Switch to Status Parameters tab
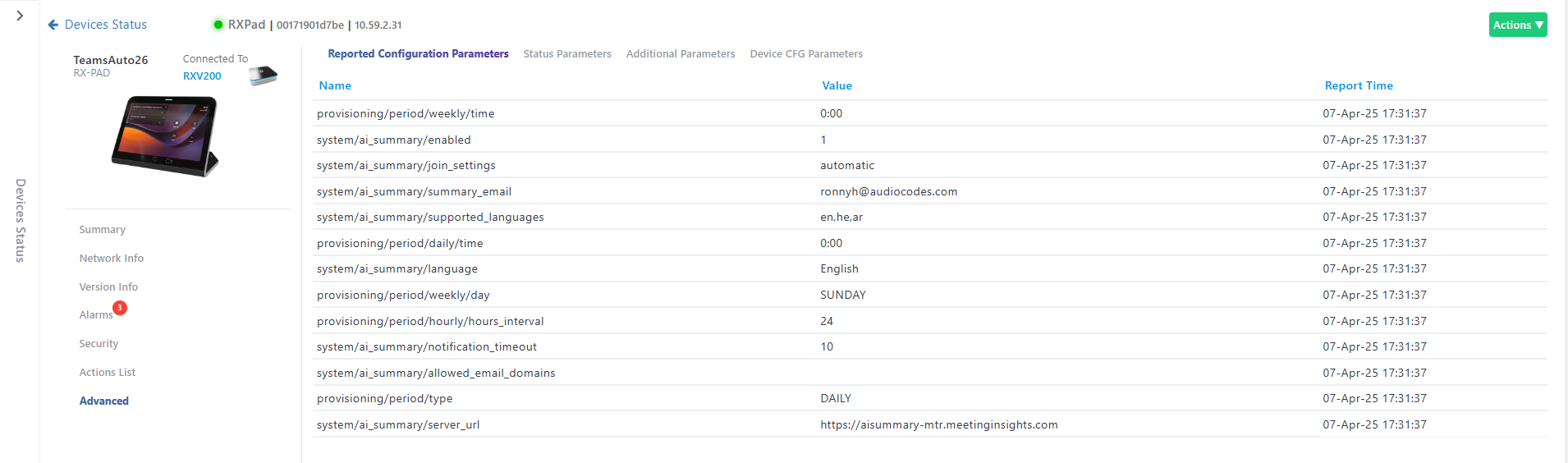 click(x=566, y=54)
